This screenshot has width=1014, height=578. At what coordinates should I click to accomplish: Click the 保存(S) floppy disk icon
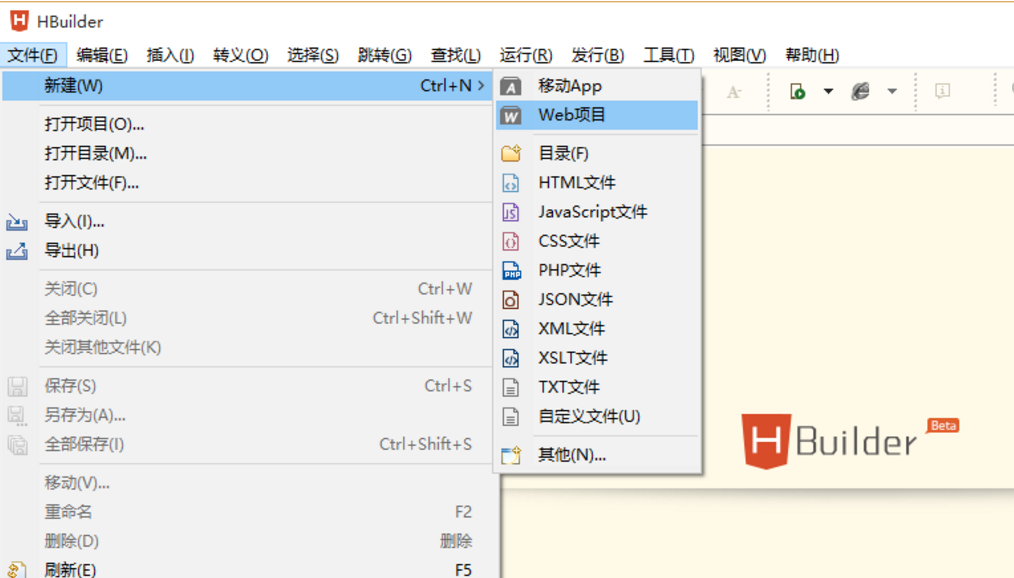tap(17, 387)
